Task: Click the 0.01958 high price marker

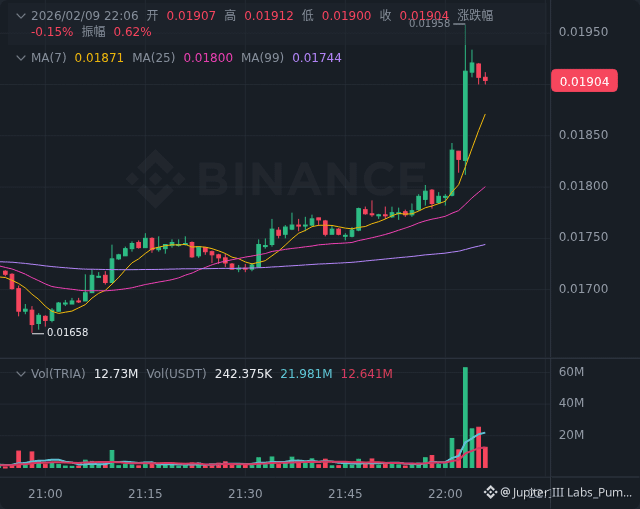Action: pyautogui.click(x=430, y=23)
